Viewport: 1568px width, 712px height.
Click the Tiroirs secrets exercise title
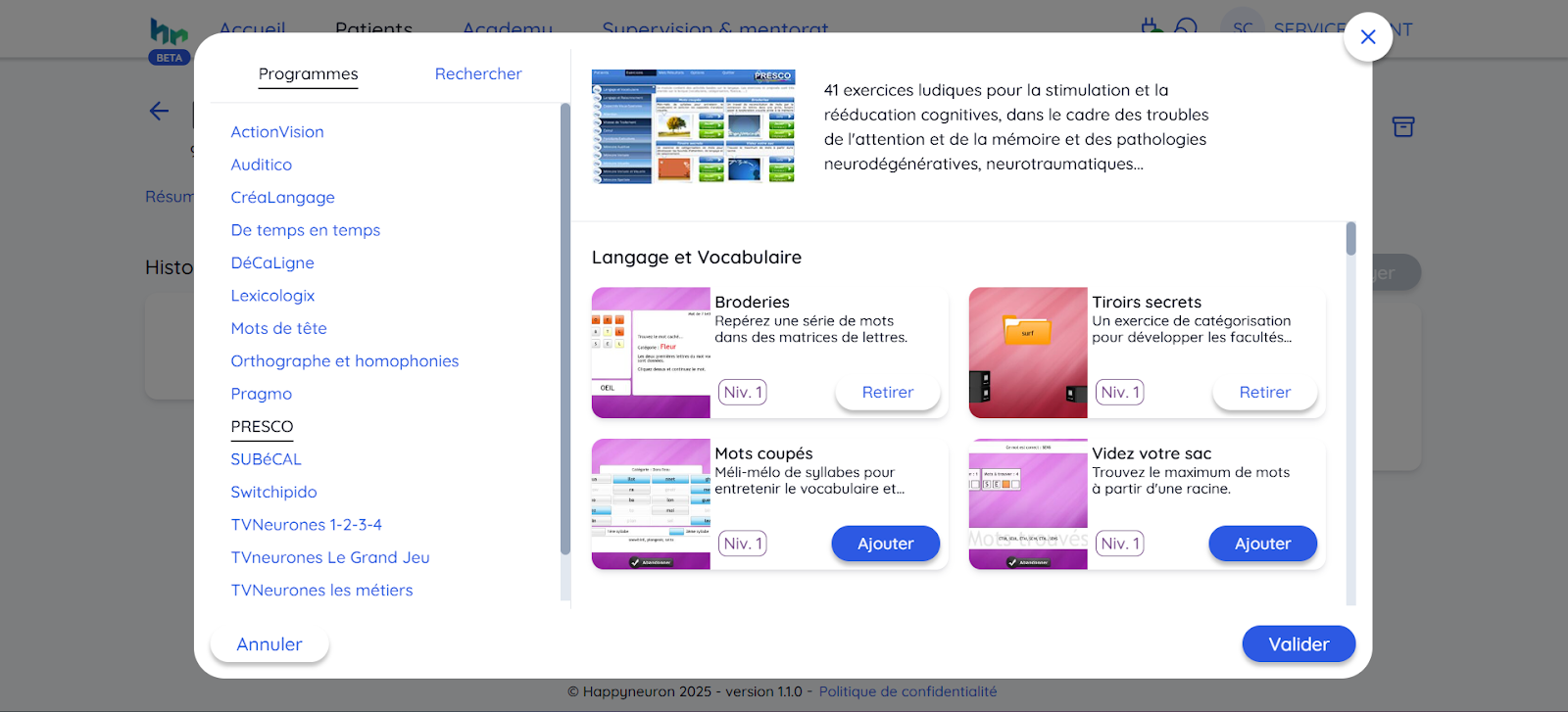(x=1147, y=303)
